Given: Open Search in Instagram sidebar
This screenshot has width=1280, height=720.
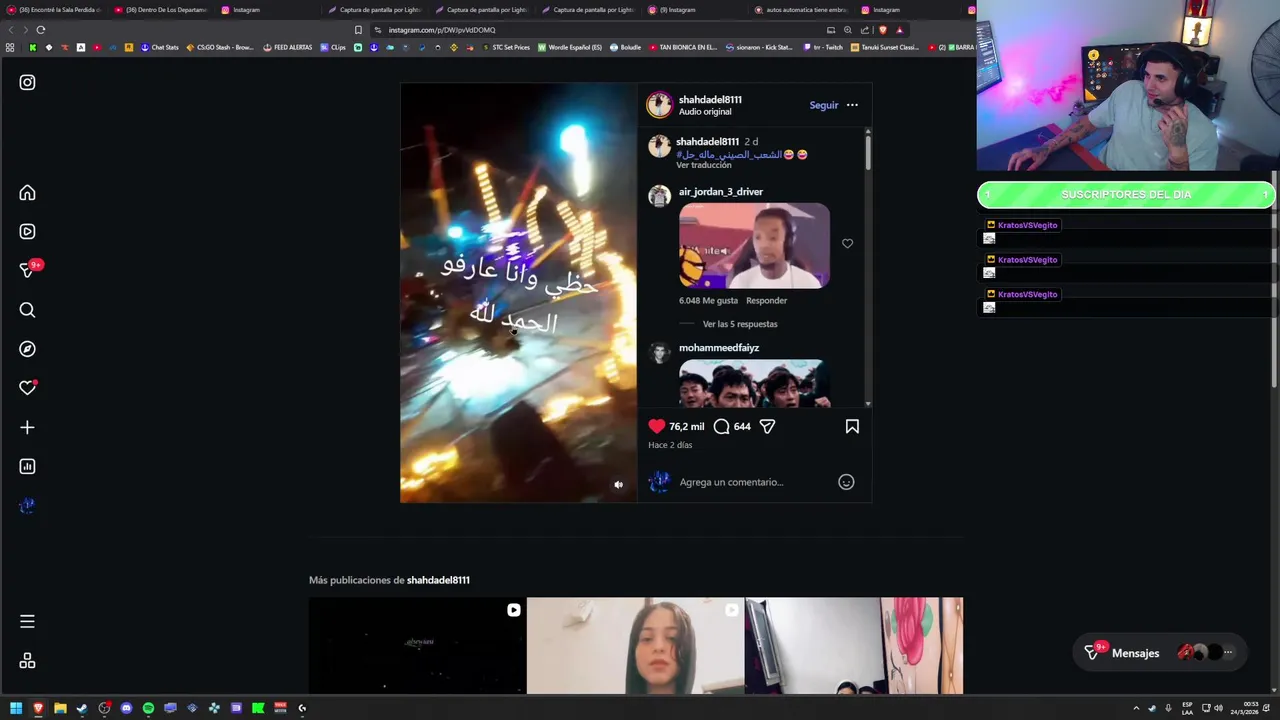Looking at the screenshot, I should coord(27,310).
